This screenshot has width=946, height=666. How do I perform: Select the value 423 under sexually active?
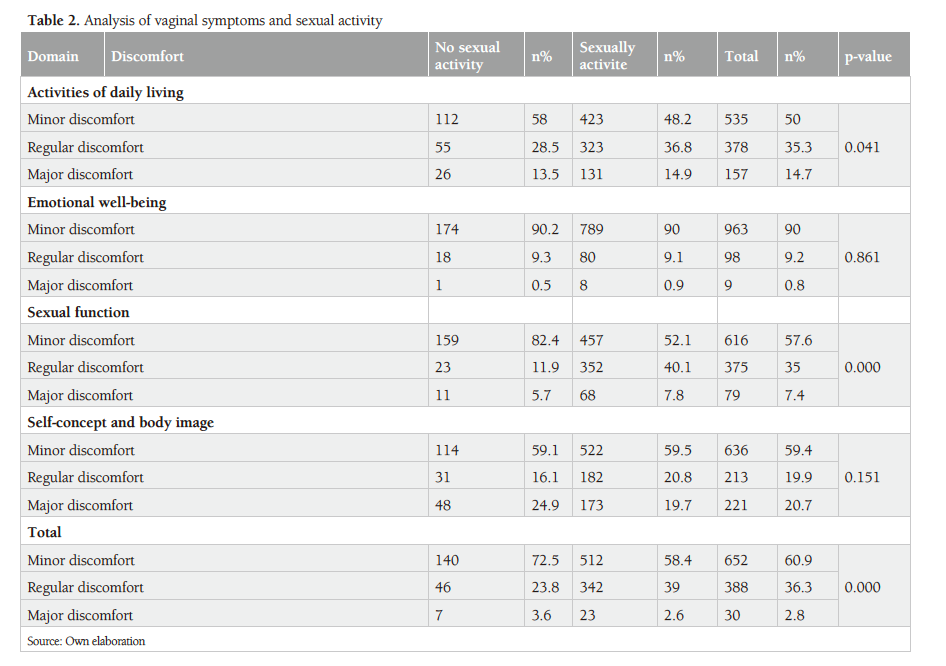pyautogui.click(x=591, y=119)
